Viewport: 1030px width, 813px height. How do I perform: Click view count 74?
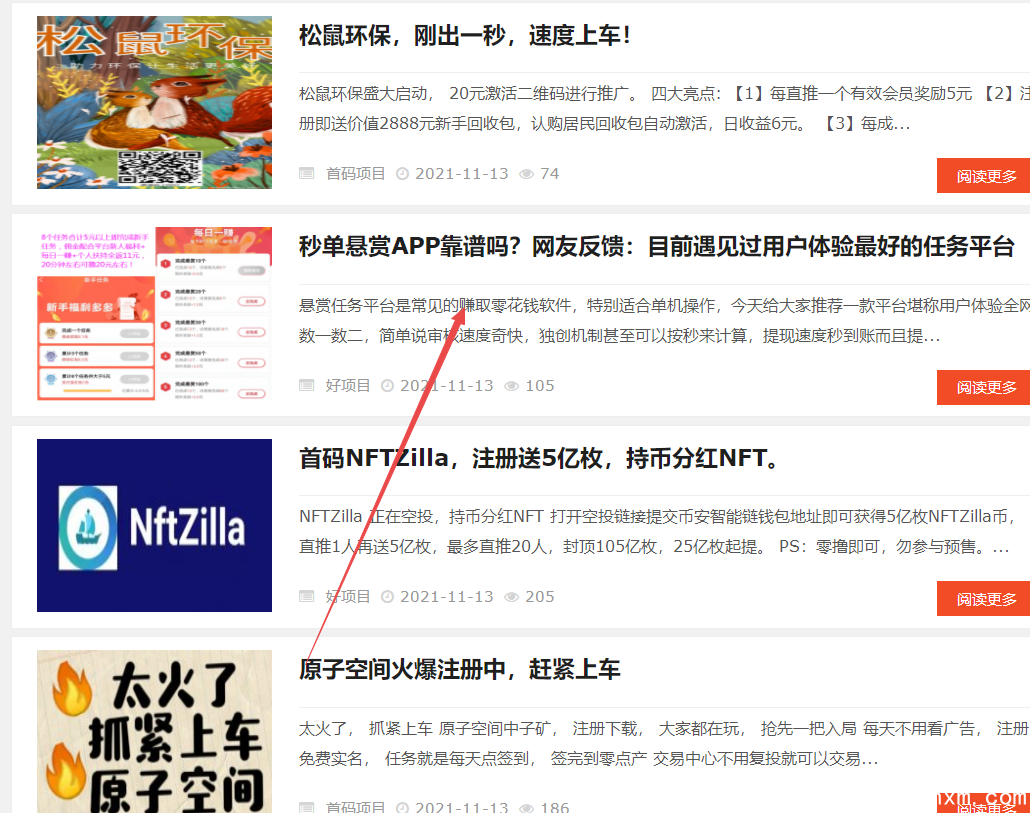[549, 173]
